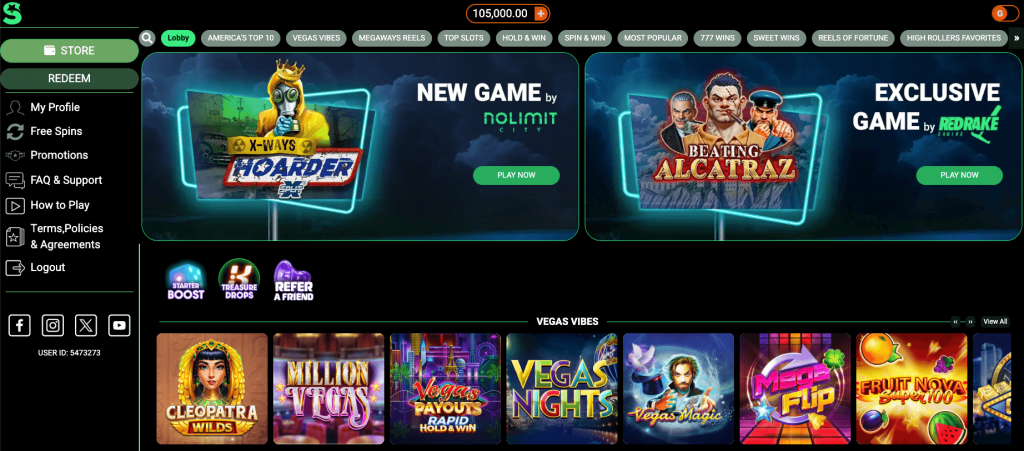Switch to the Hold & Win tab
The height and width of the screenshot is (451, 1024).
(x=524, y=38)
